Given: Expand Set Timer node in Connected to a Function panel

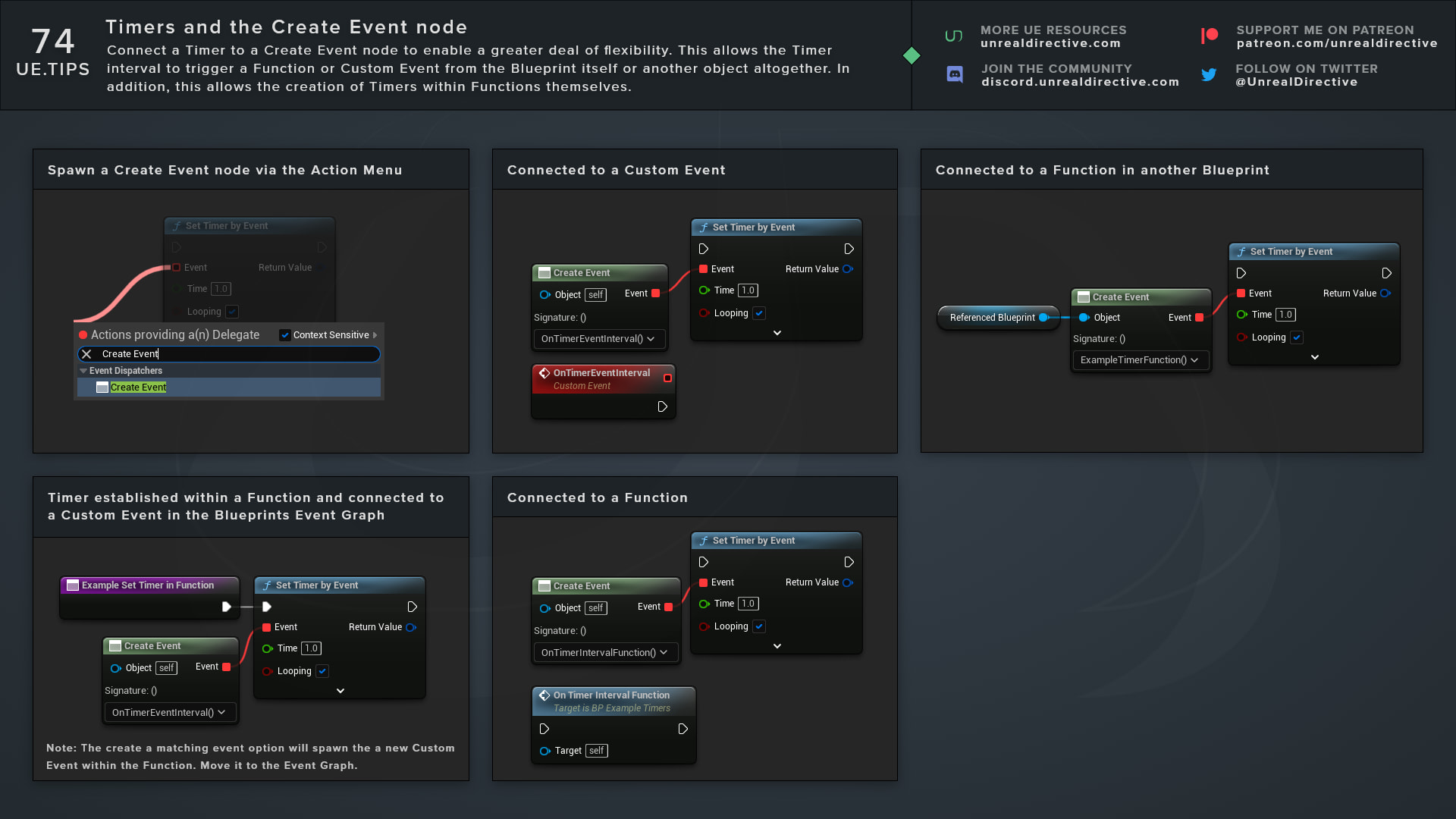Looking at the screenshot, I should pos(777,646).
